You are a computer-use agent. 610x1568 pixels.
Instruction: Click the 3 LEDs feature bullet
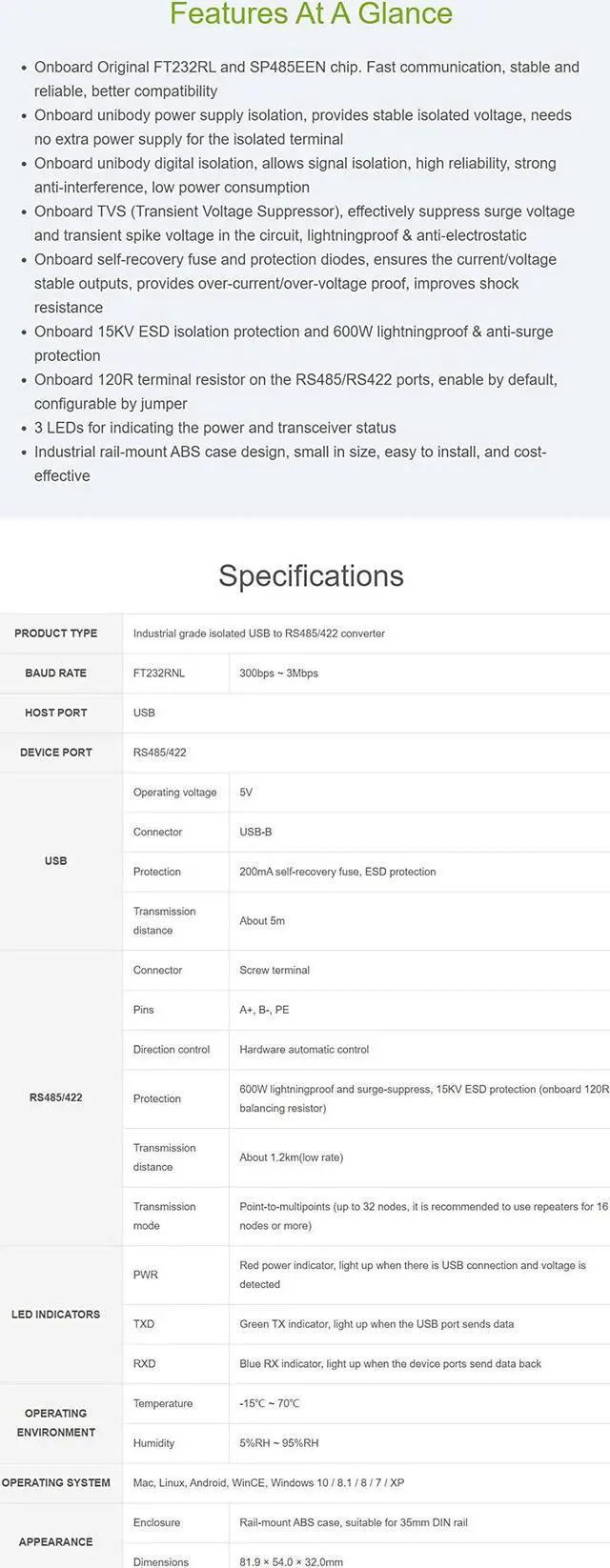click(x=215, y=428)
